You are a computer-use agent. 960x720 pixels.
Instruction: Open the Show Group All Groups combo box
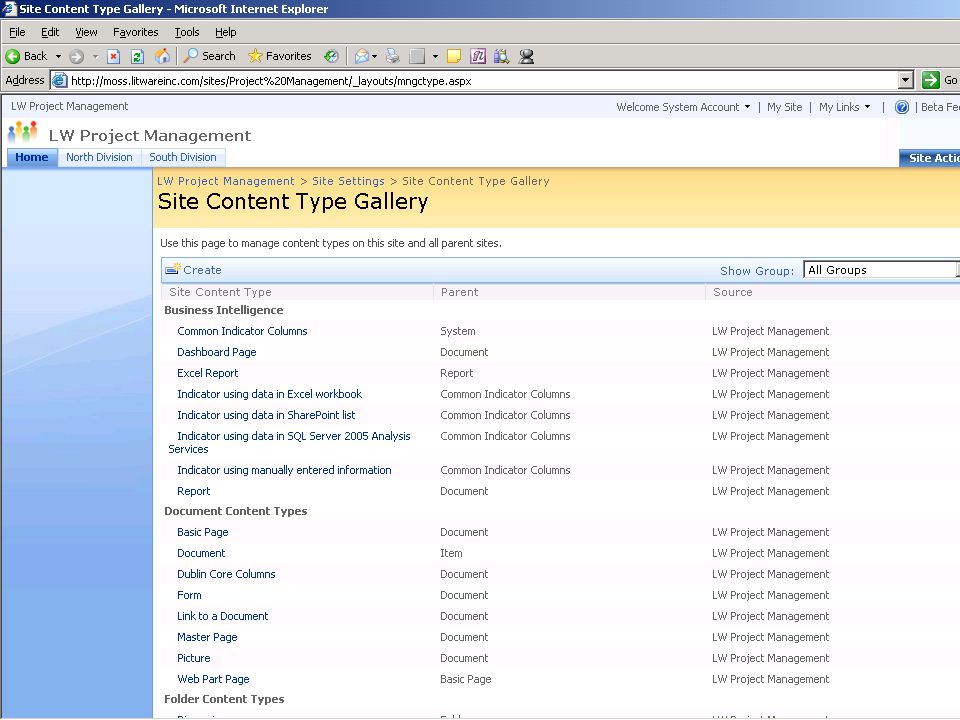click(x=881, y=270)
